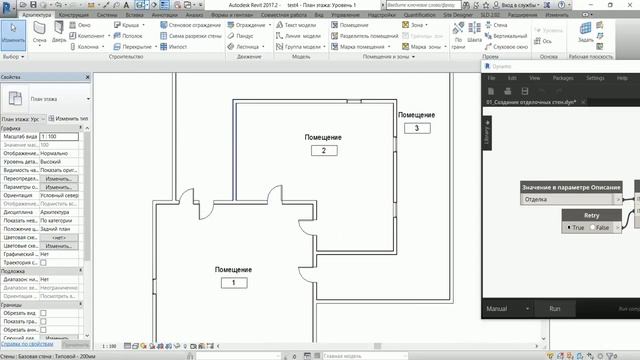This screenshot has width=640, height=360.
Task: Open the Dynamo Packages menu
Action: point(563,78)
